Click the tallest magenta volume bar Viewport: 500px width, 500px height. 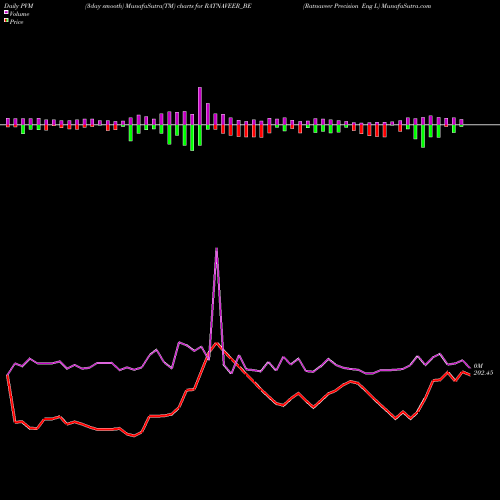(200, 106)
